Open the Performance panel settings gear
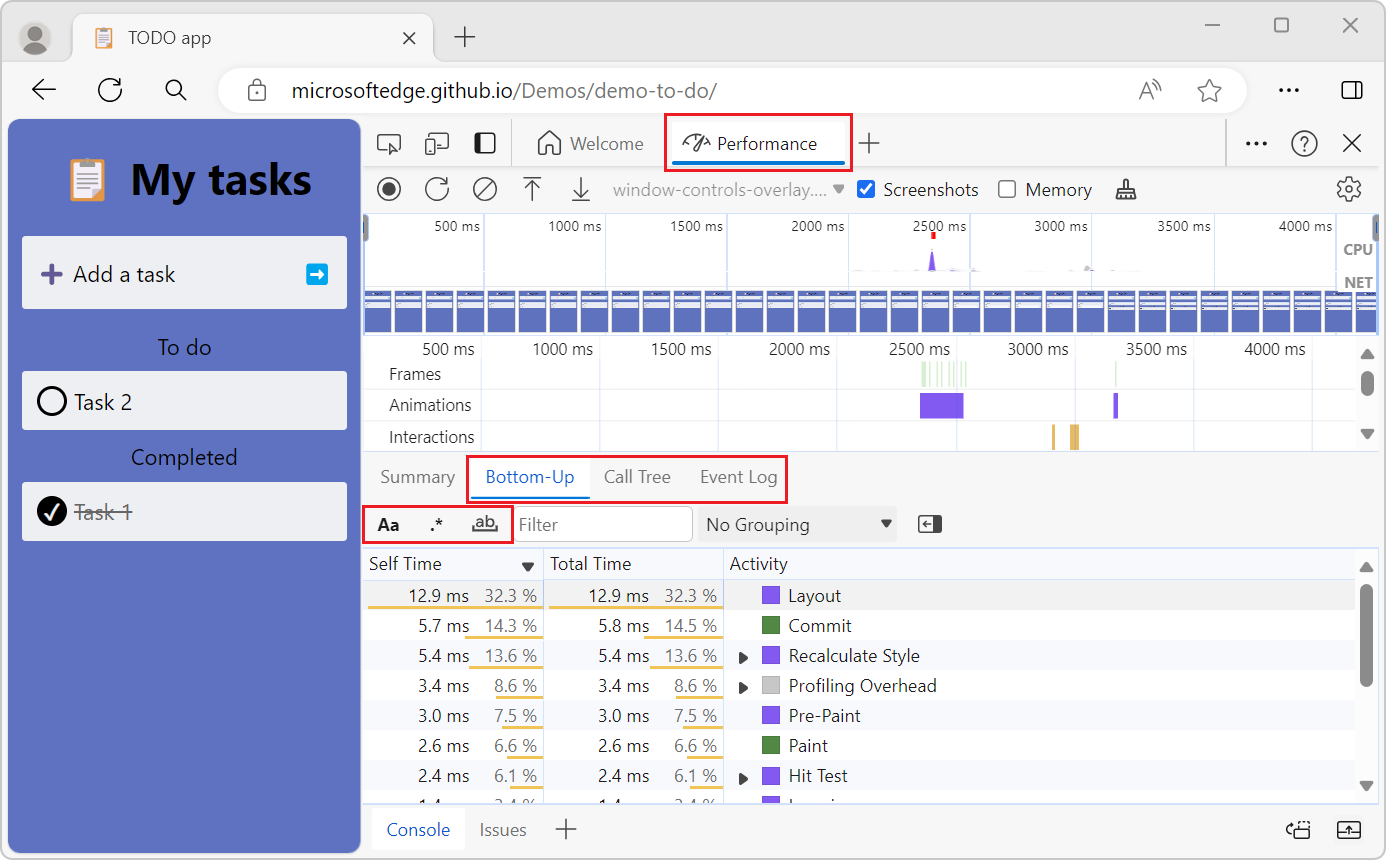 click(x=1349, y=189)
